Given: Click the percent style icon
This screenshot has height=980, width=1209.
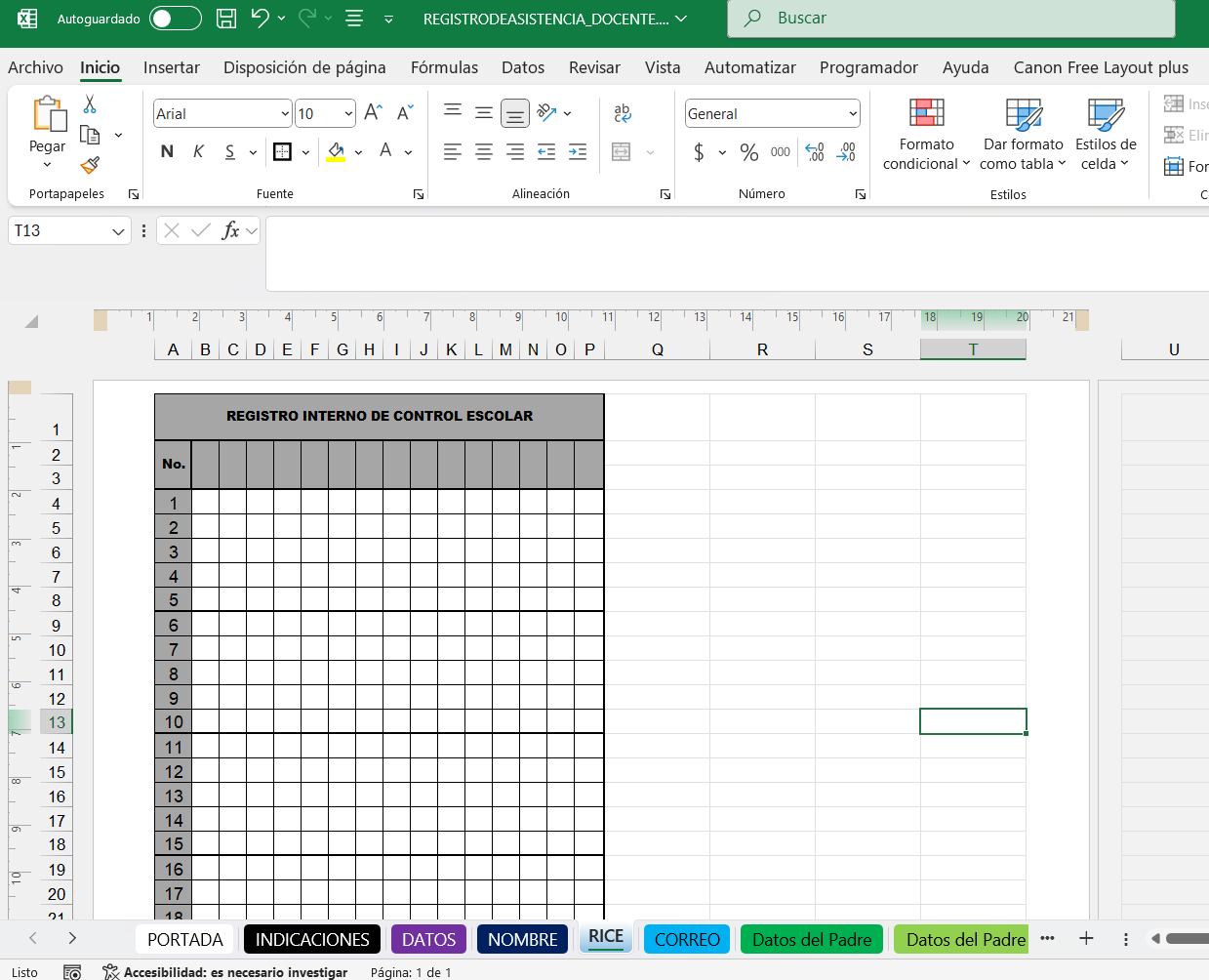Looking at the screenshot, I should pos(748,152).
